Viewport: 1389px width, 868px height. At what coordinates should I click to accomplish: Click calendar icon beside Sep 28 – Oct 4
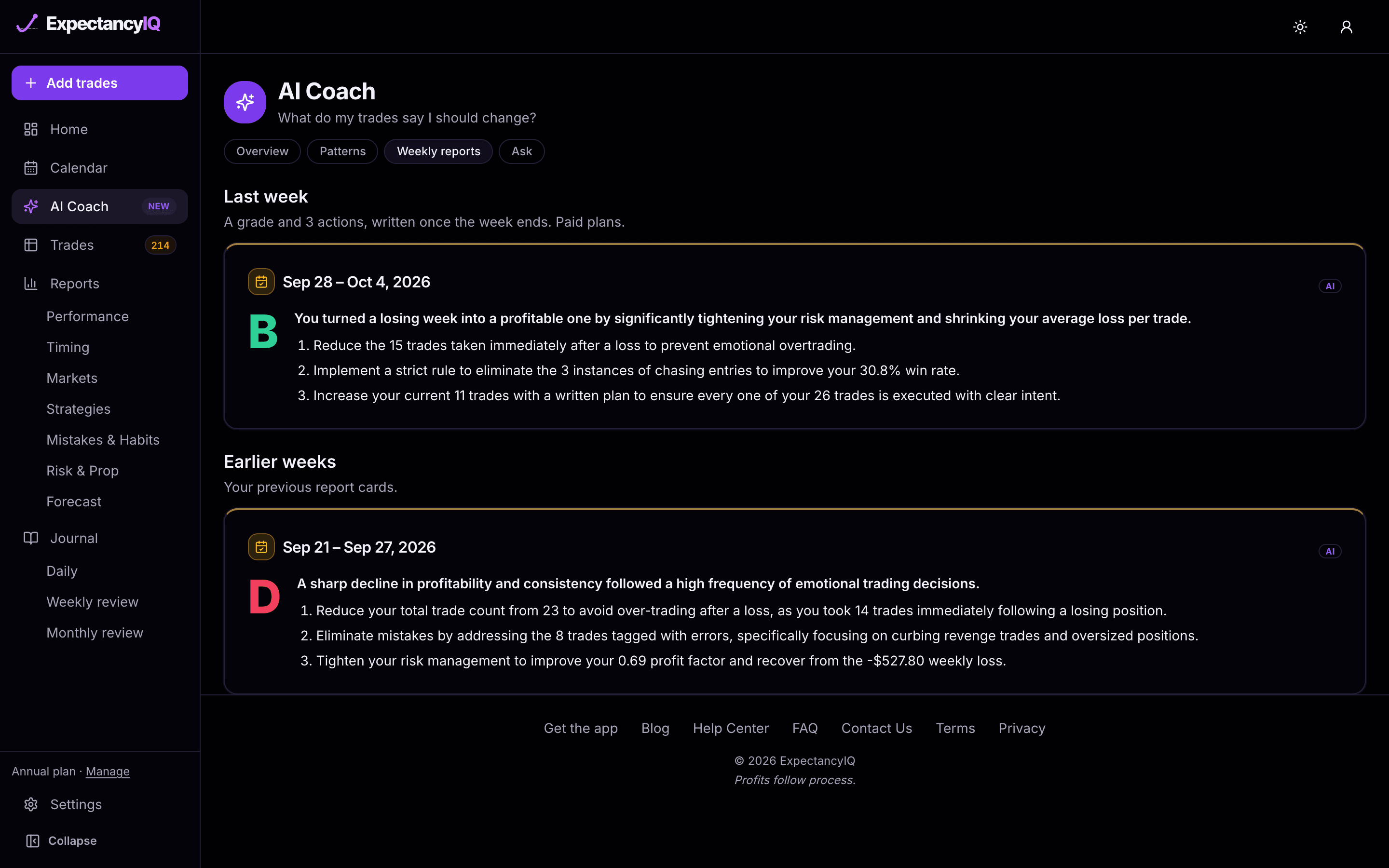tap(261, 282)
